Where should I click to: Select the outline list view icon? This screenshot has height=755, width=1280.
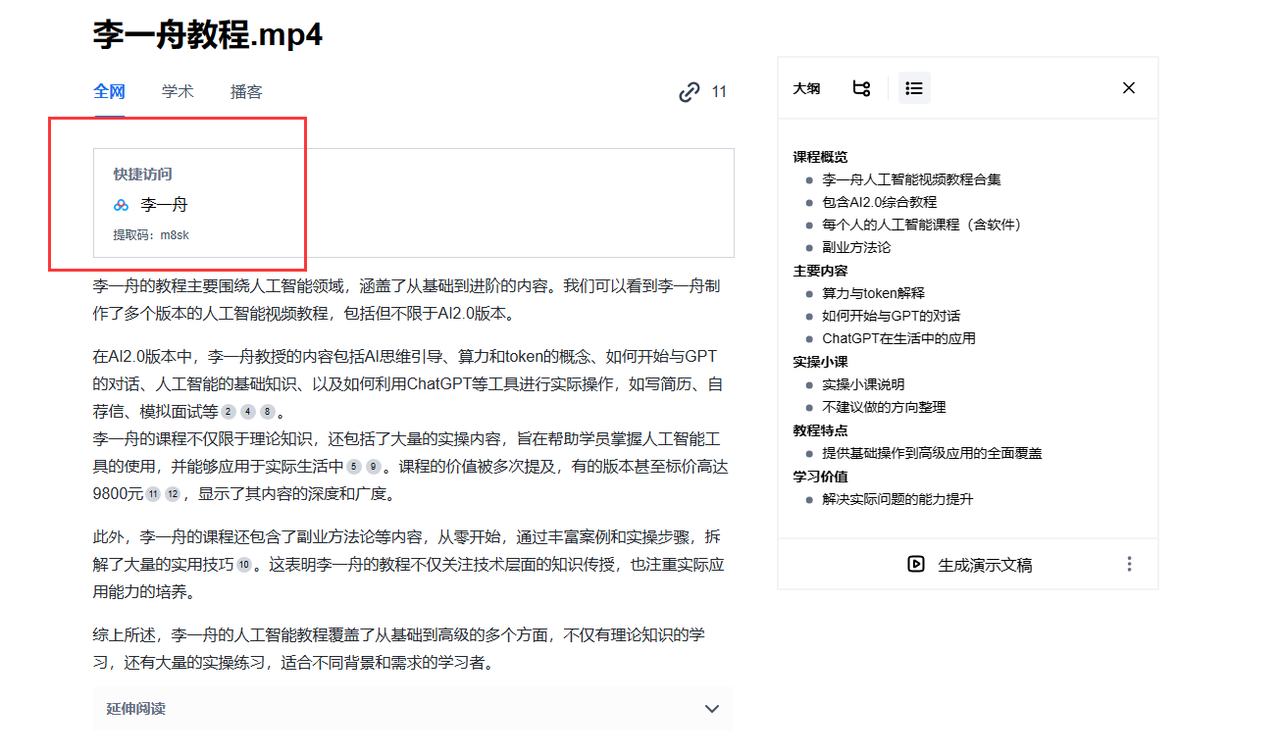(x=914, y=88)
